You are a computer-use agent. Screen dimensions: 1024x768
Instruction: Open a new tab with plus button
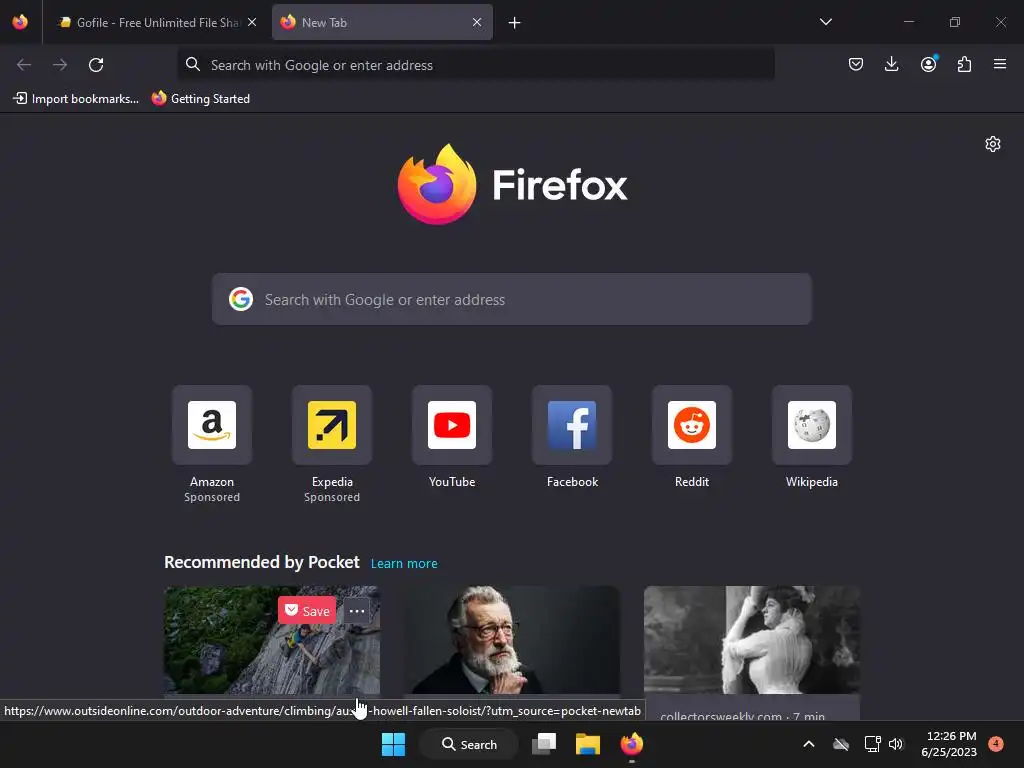click(x=515, y=23)
